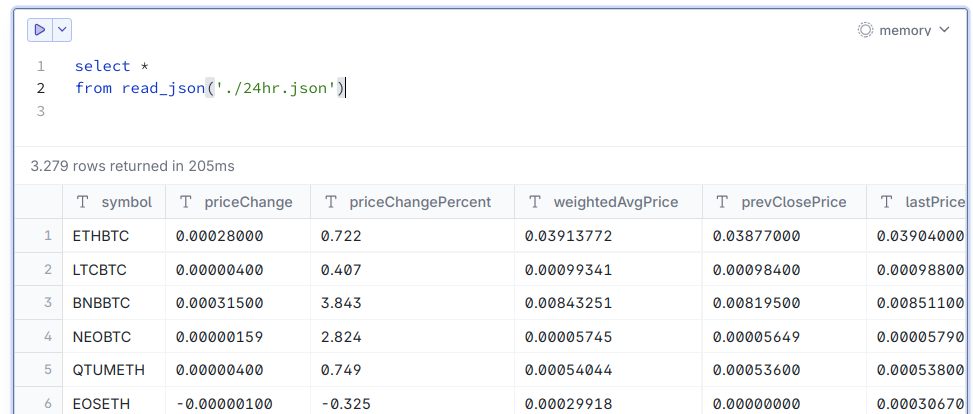Select the weightedAvgPrice column header

(x=609, y=202)
